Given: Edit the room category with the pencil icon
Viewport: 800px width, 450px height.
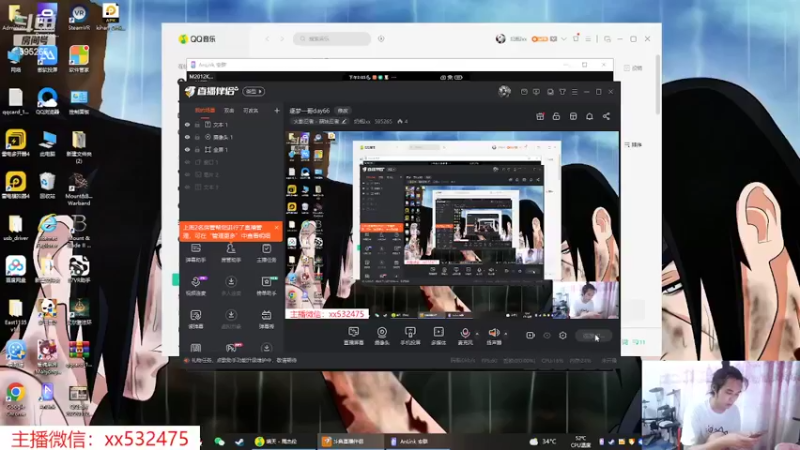Looking at the screenshot, I should (344, 121).
